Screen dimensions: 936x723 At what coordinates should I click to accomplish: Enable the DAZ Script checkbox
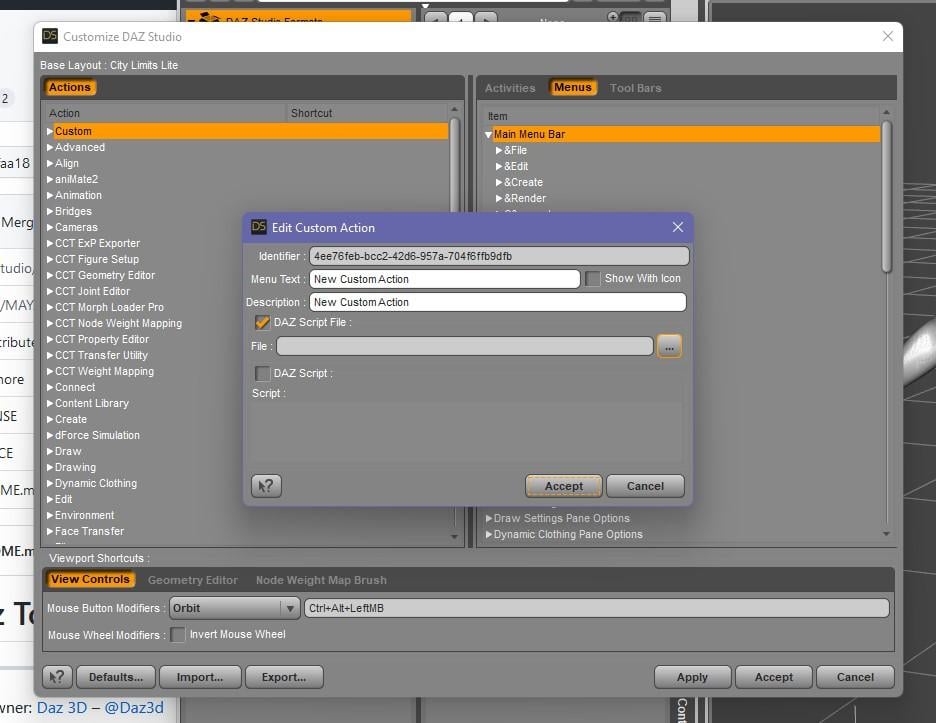pyautogui.click(x=262, y=374)
